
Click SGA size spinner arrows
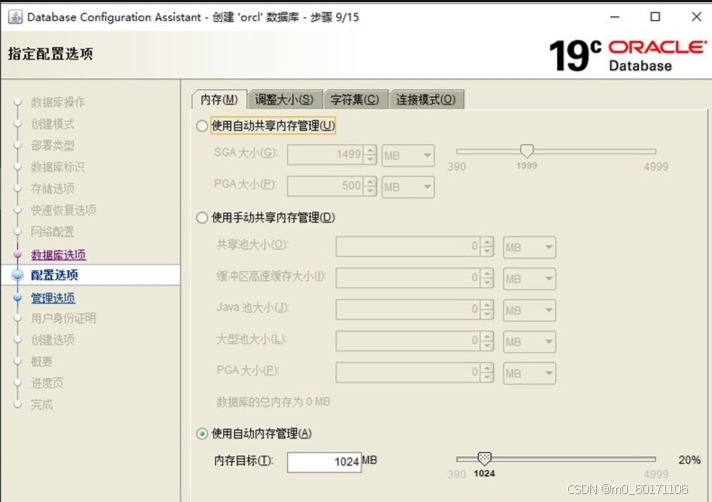[x=370, y=154]
